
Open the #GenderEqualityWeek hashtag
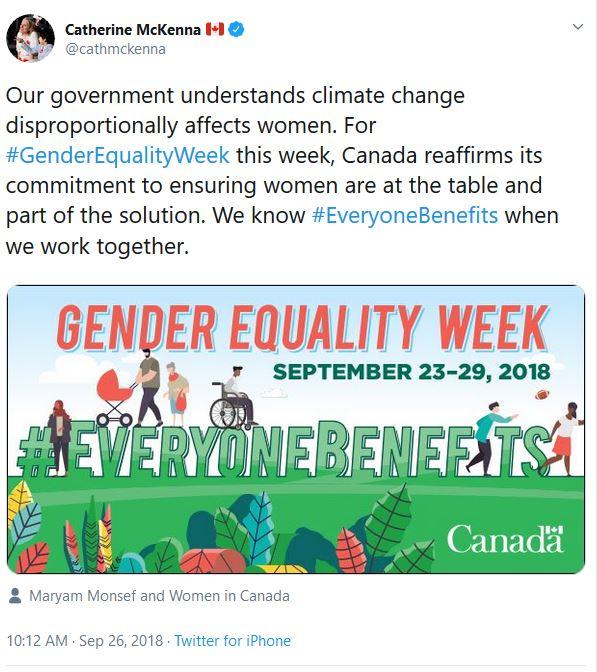tap(118, 155)
